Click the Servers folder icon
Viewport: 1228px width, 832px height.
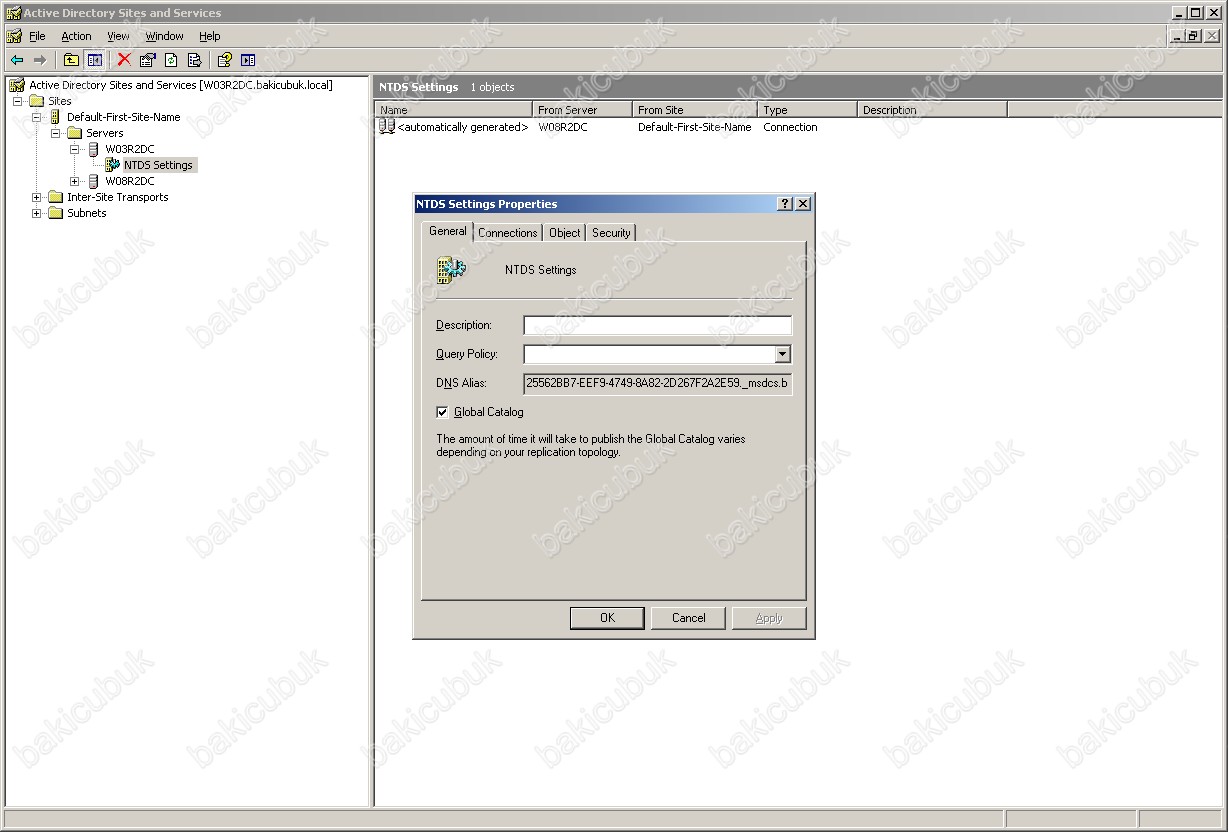[75, 133]
